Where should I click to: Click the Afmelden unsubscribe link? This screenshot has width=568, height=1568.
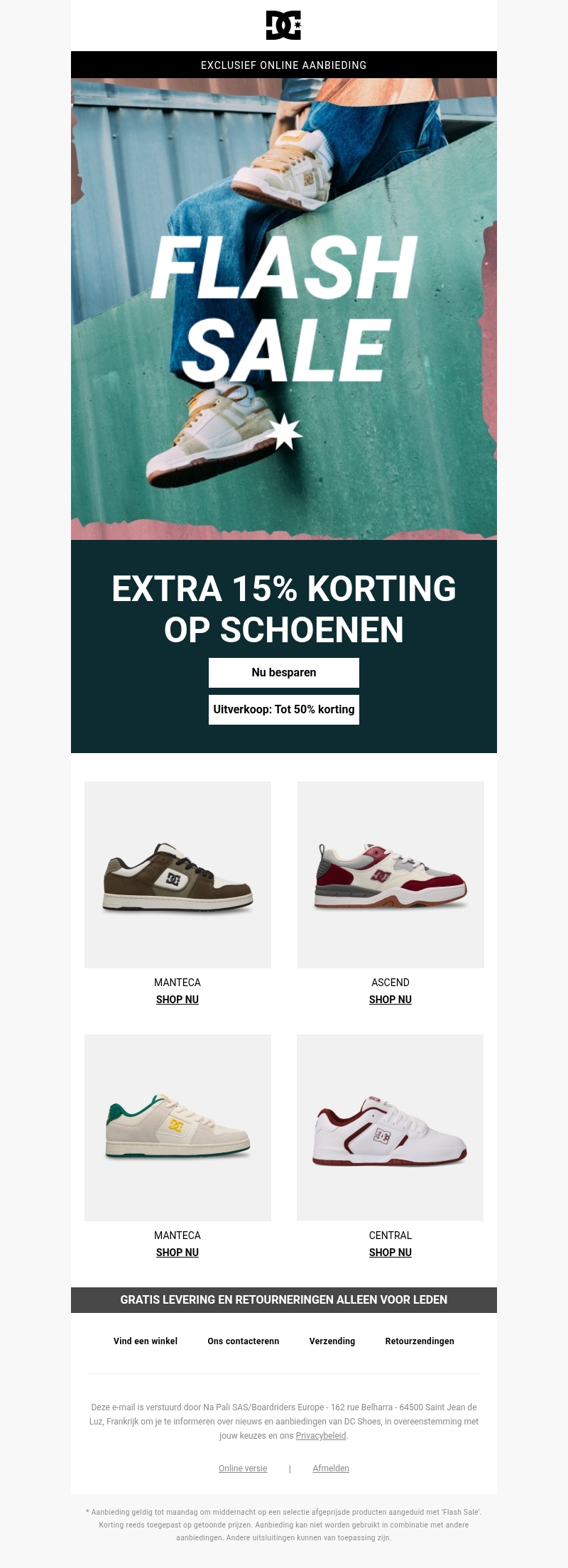pyautogui.click(x=331, y=1469)
